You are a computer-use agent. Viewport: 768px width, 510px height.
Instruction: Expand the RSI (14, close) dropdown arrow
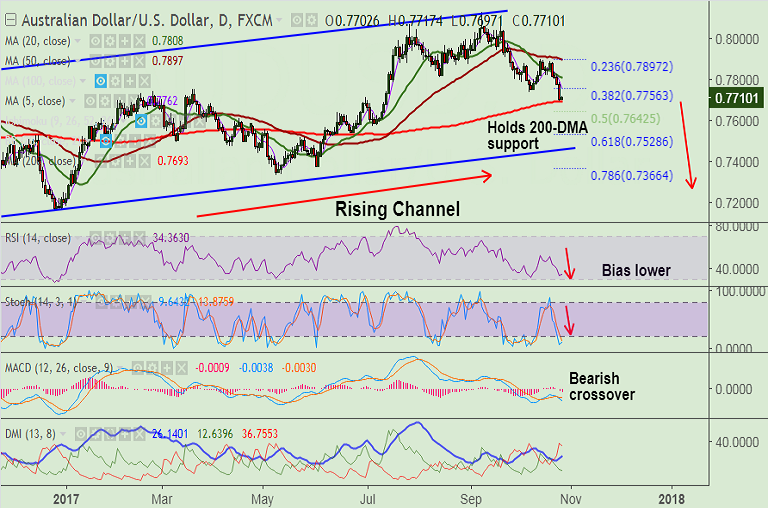[78, 238]
